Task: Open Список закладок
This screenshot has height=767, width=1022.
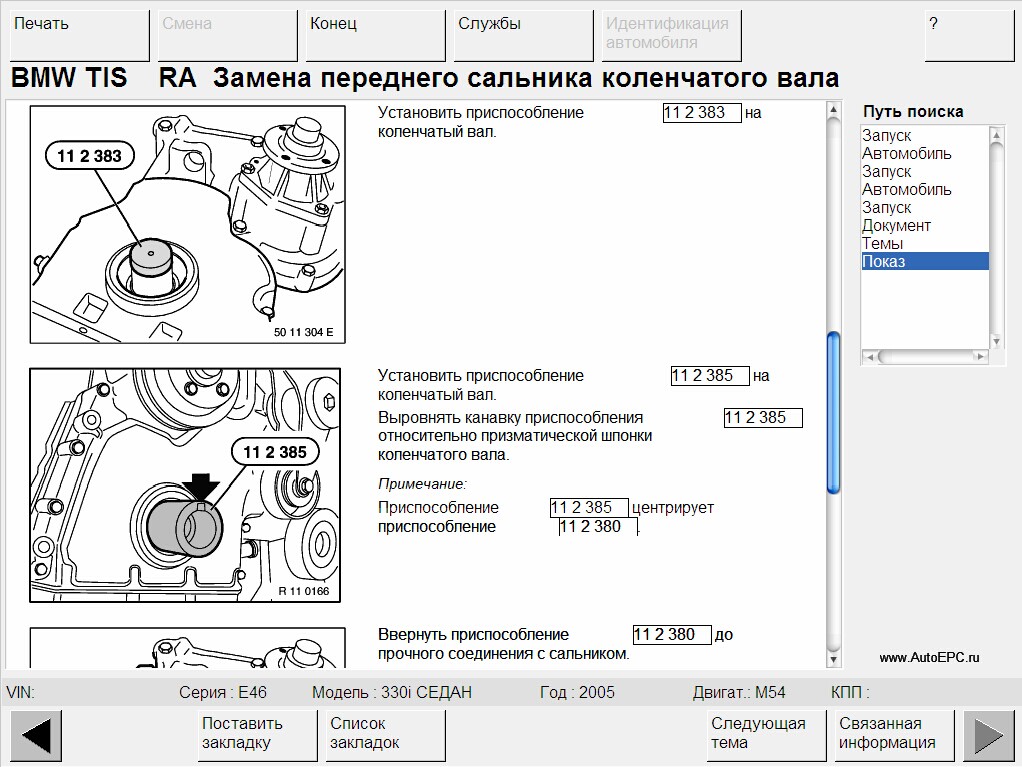Action: click(386, 735)
